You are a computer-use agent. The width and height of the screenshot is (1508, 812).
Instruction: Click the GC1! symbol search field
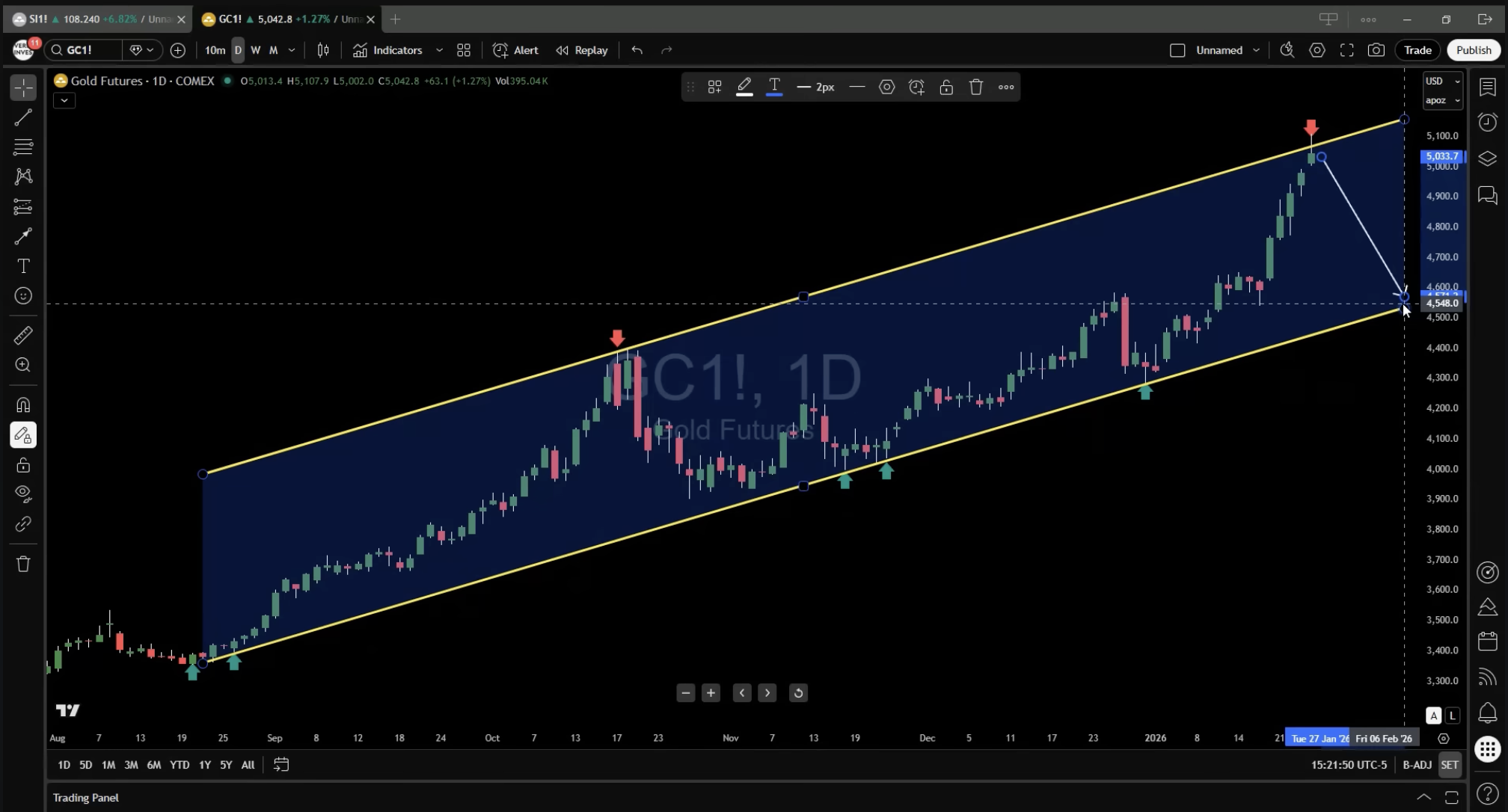coord(82,50)
